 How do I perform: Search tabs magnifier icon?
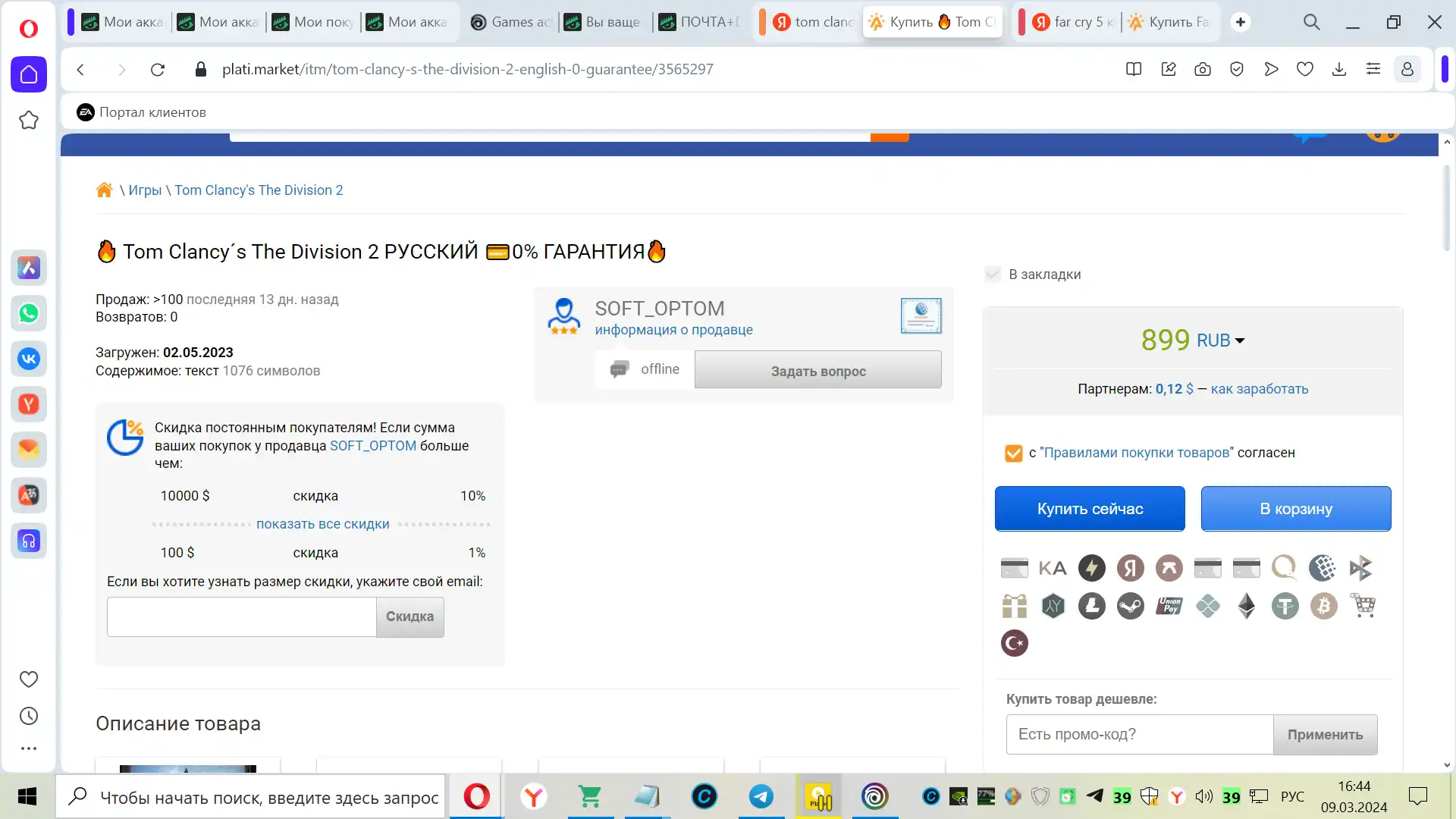point(1312,22)
